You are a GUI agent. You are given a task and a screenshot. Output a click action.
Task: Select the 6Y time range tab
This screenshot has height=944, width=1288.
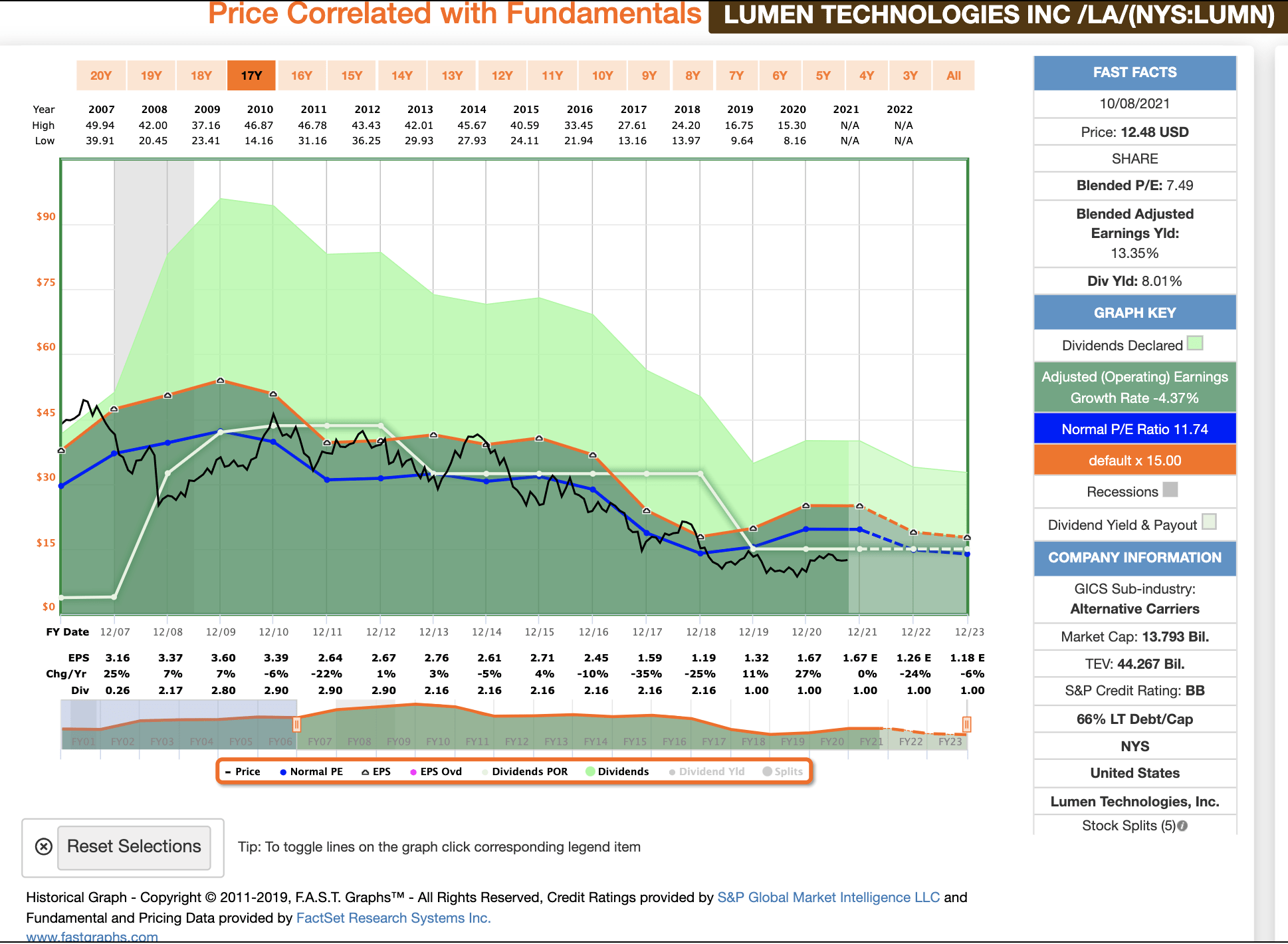(x=780, y=75)
